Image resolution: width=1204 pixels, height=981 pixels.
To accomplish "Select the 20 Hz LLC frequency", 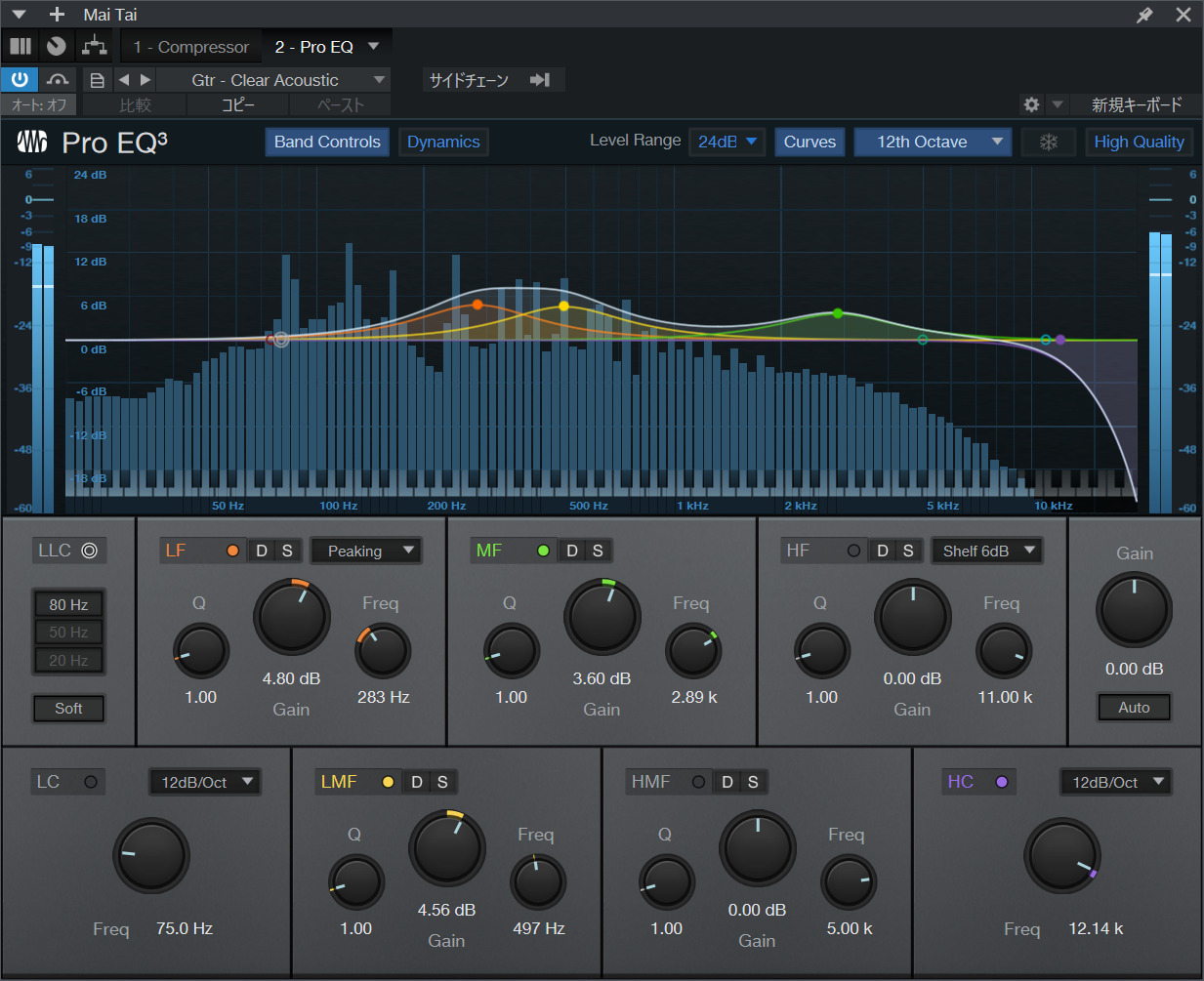I will pyautogui.click(x=68, y=660).
